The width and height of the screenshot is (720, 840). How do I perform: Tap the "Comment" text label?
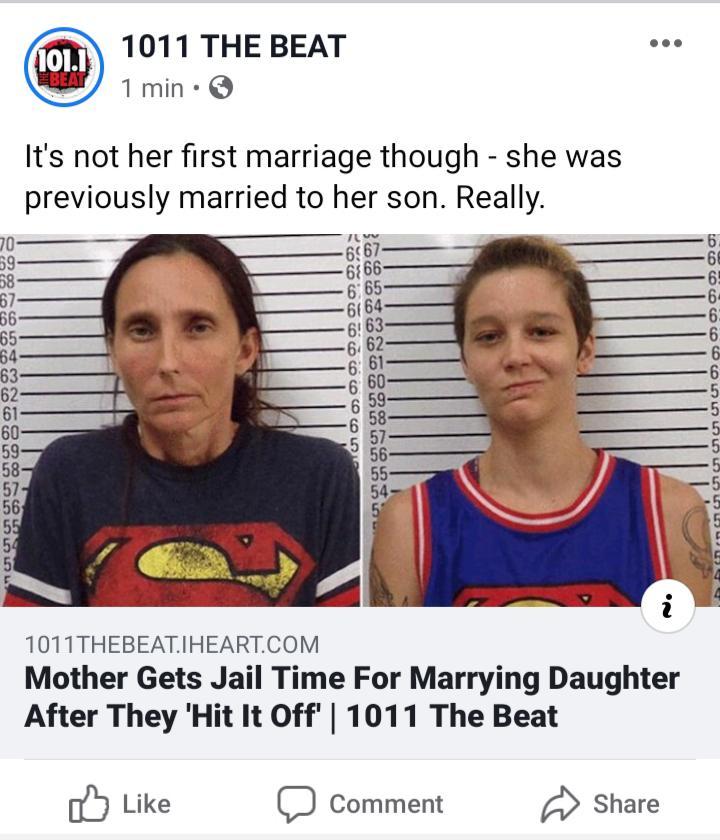tap(386, 804)
